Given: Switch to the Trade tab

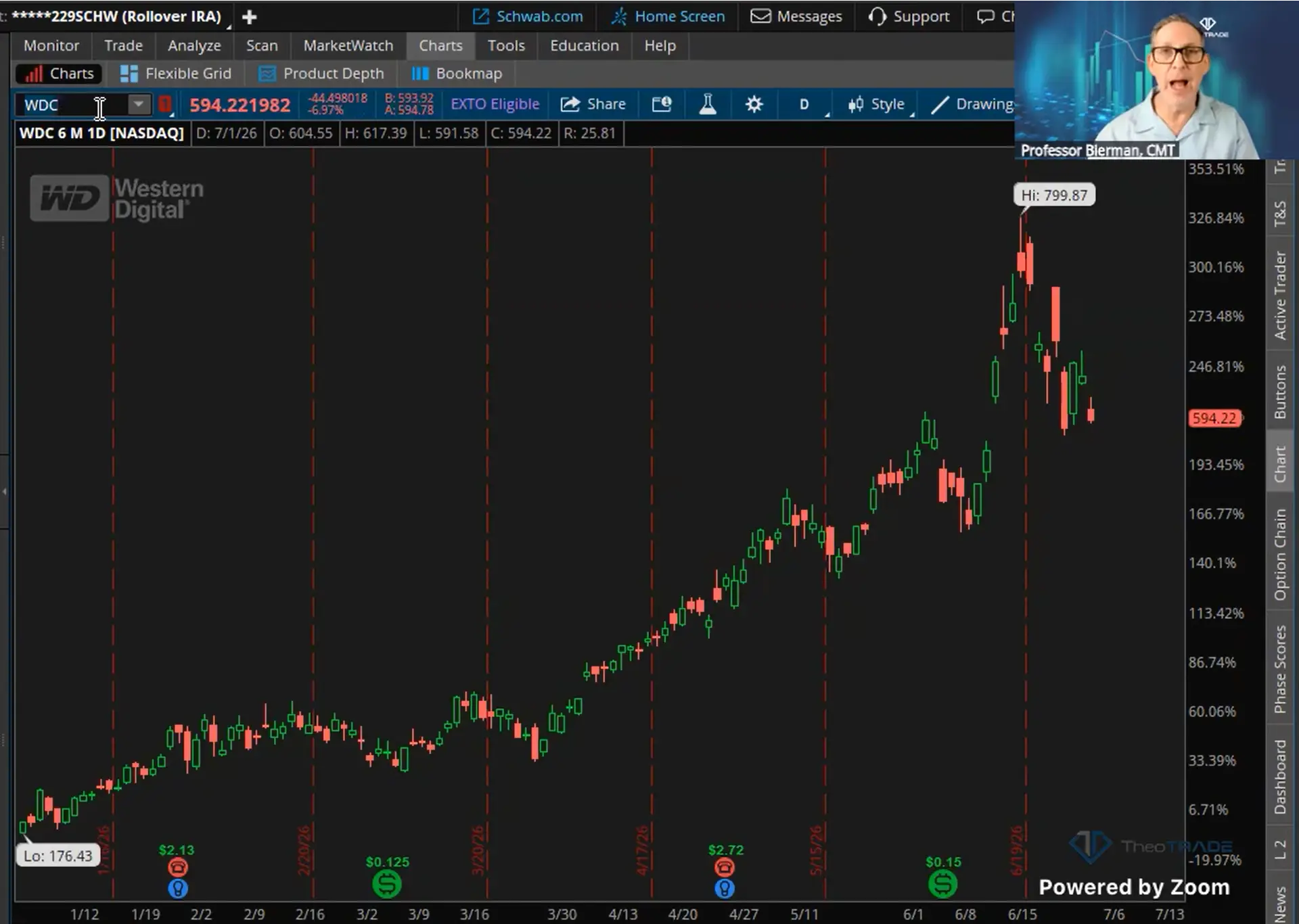Looking at the screenshot, I should point(123,45).
